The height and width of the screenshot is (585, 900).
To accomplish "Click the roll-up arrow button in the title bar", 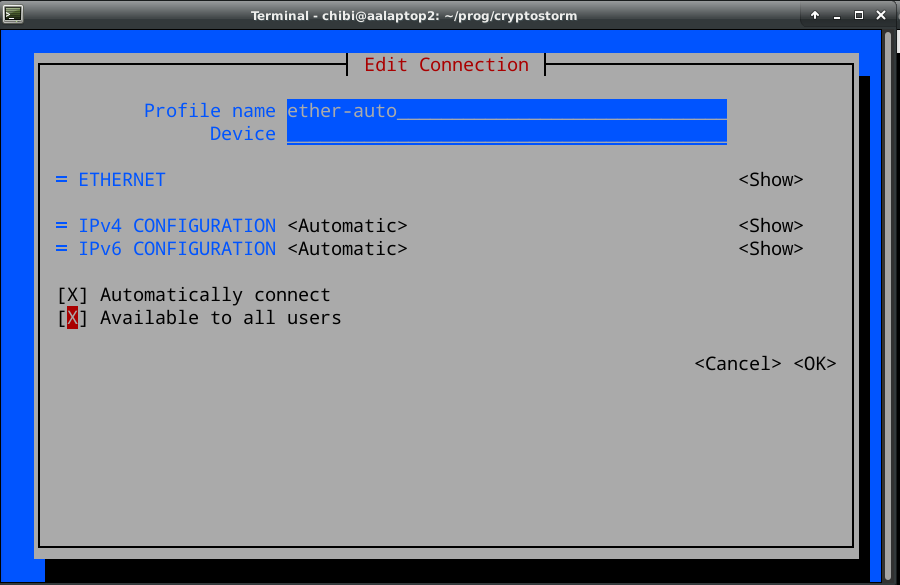I will point(815,15).
